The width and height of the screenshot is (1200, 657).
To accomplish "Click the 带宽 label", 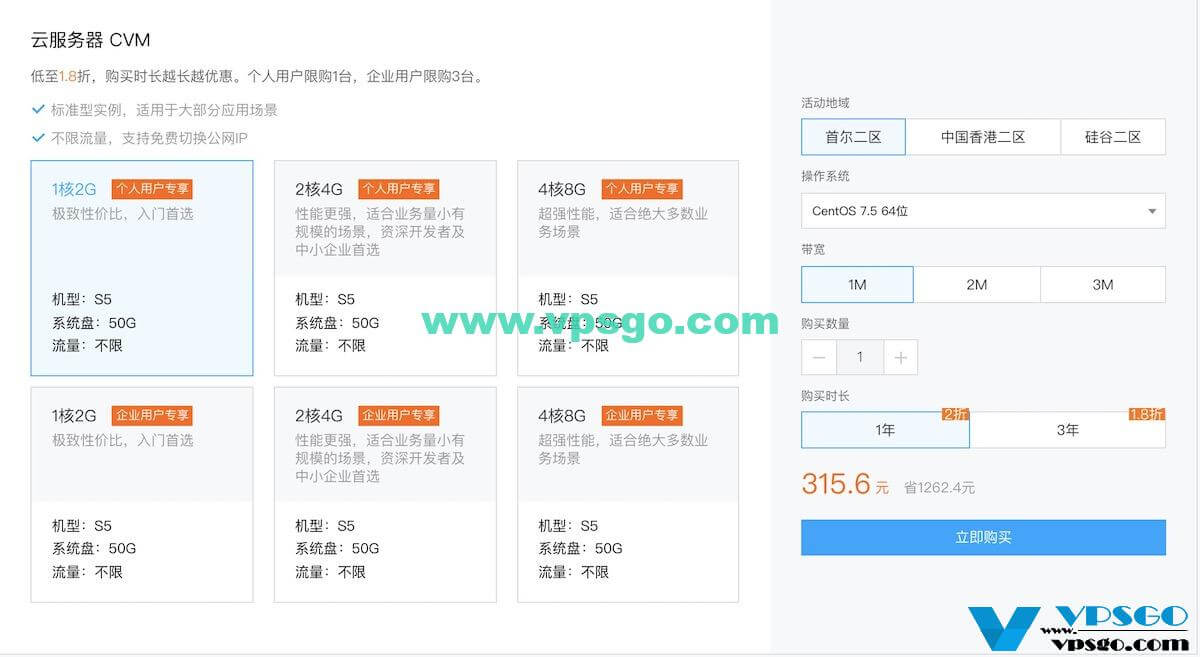I will click(813, 249).
